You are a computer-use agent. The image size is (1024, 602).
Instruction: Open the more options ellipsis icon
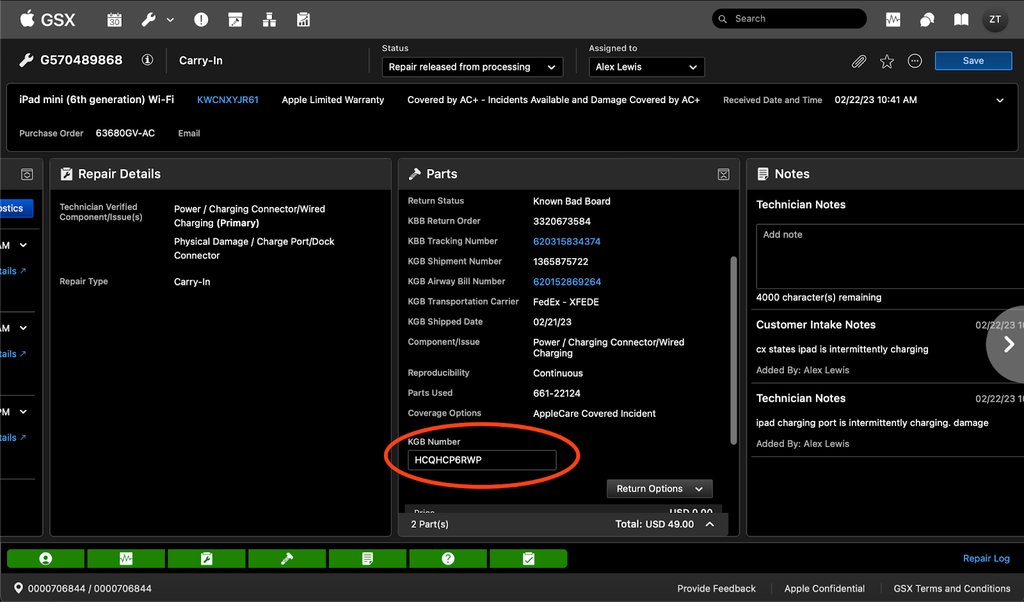click(915, 61)
